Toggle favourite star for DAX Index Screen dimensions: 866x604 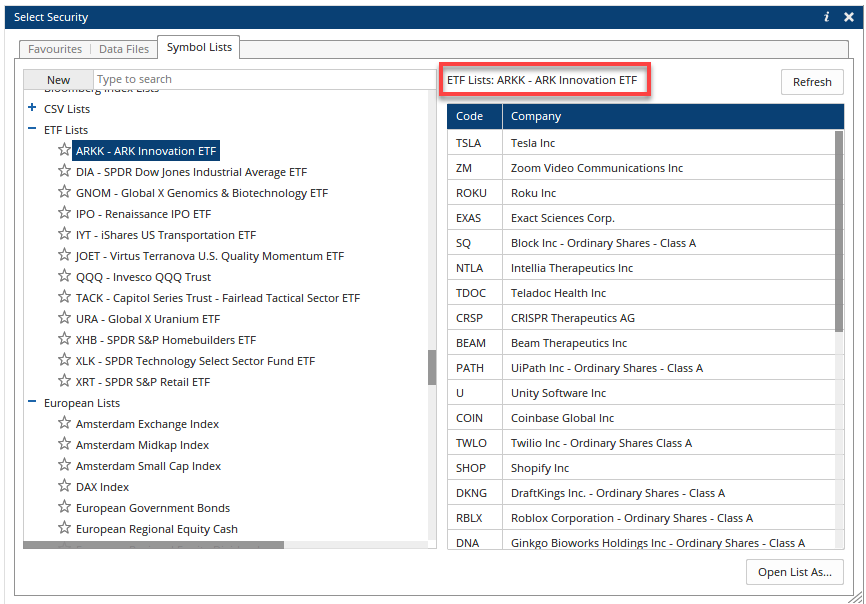[x=64, y=486]
